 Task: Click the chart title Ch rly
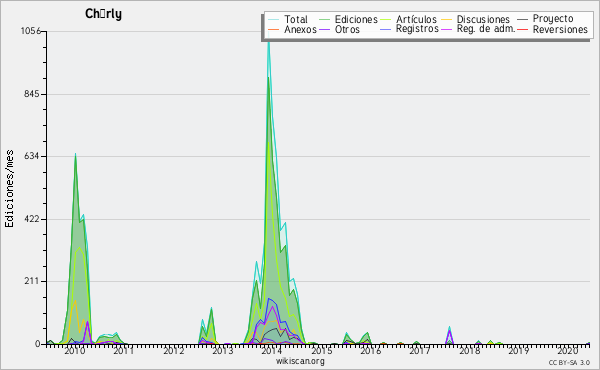[103, 14]
